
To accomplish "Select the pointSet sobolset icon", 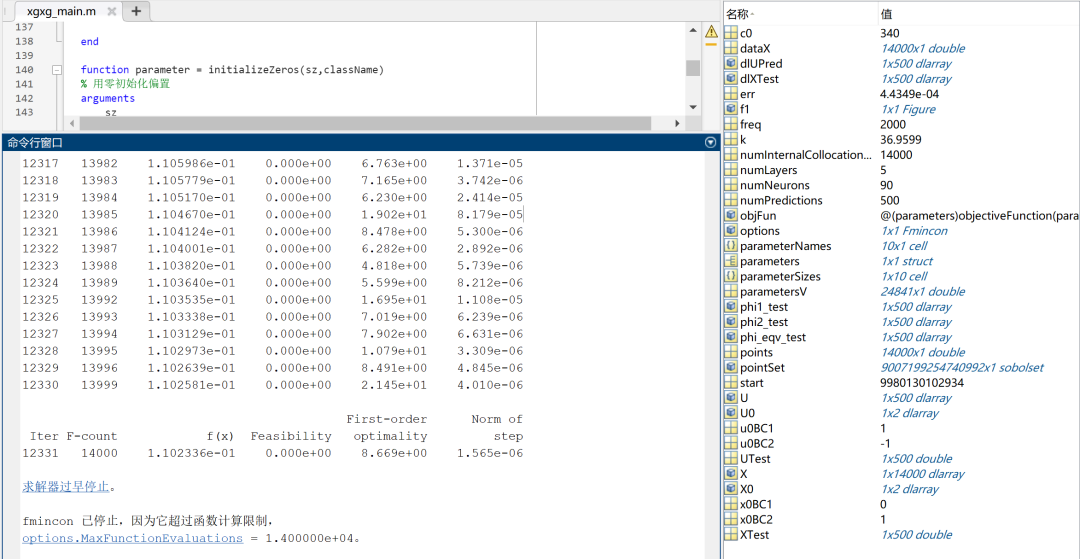I will tap(731, 368).
